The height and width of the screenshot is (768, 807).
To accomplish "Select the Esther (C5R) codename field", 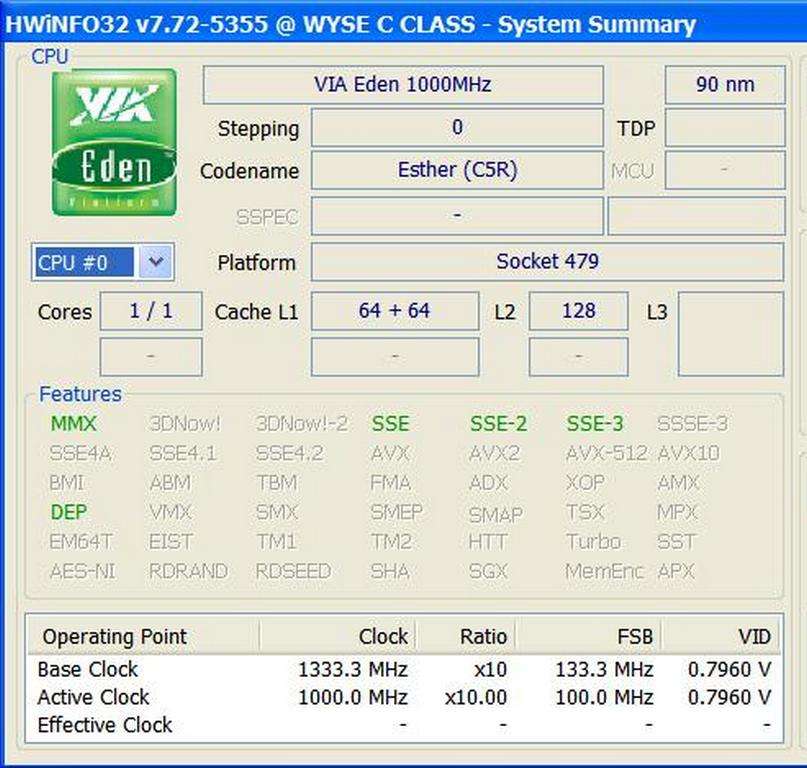I will point(457,170).
